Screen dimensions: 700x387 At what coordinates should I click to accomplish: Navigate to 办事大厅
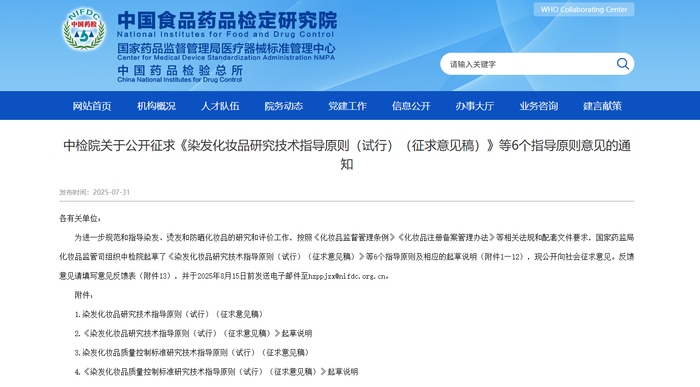(475, 106)
